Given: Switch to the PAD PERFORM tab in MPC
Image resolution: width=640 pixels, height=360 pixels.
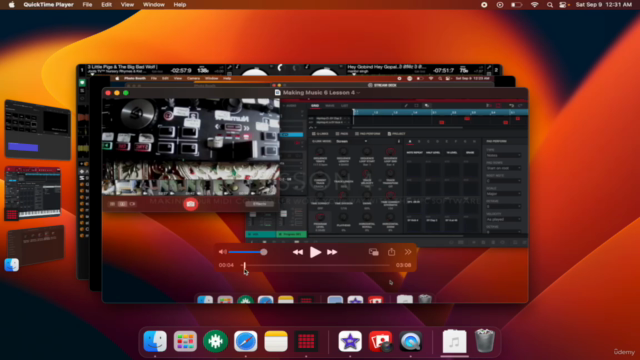Looking at the screenshot, I should coord(368,134).
